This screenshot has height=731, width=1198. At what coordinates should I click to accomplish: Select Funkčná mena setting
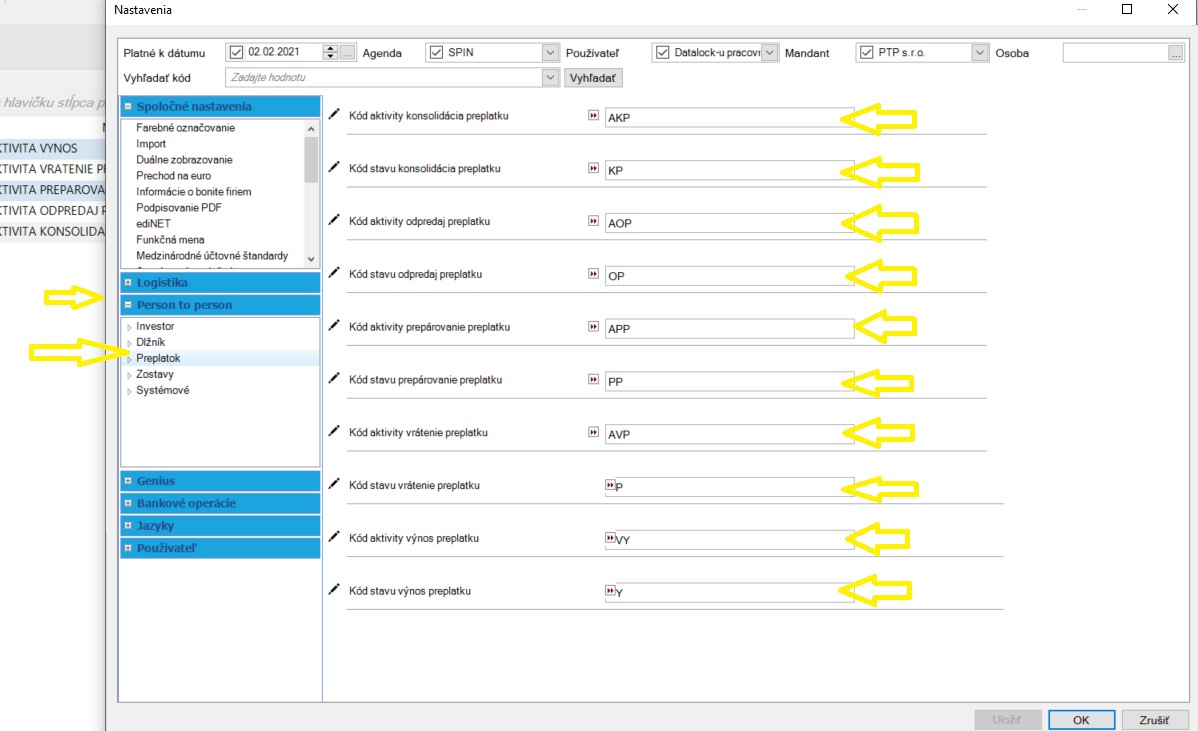click(x=170, y=240)
